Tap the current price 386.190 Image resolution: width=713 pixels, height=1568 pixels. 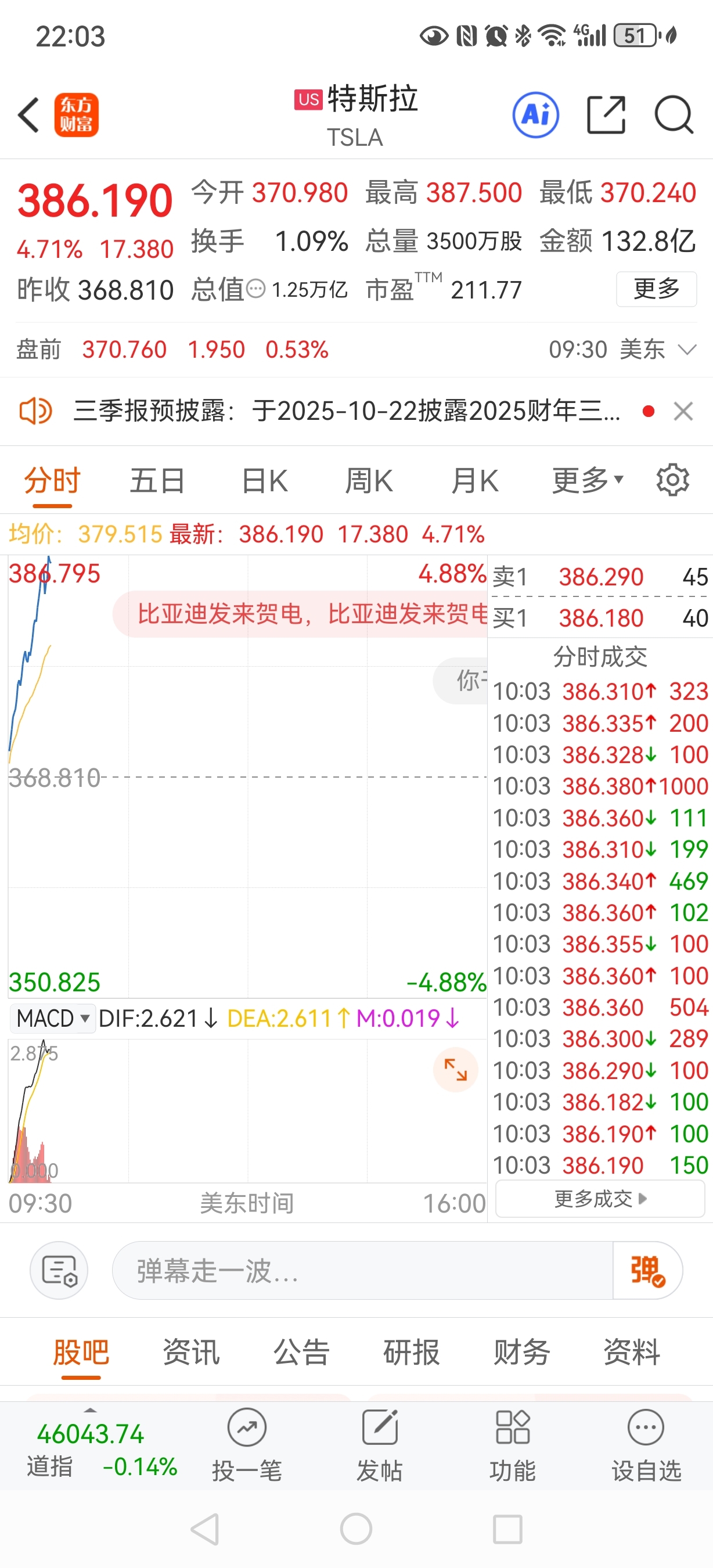[95, 201]
